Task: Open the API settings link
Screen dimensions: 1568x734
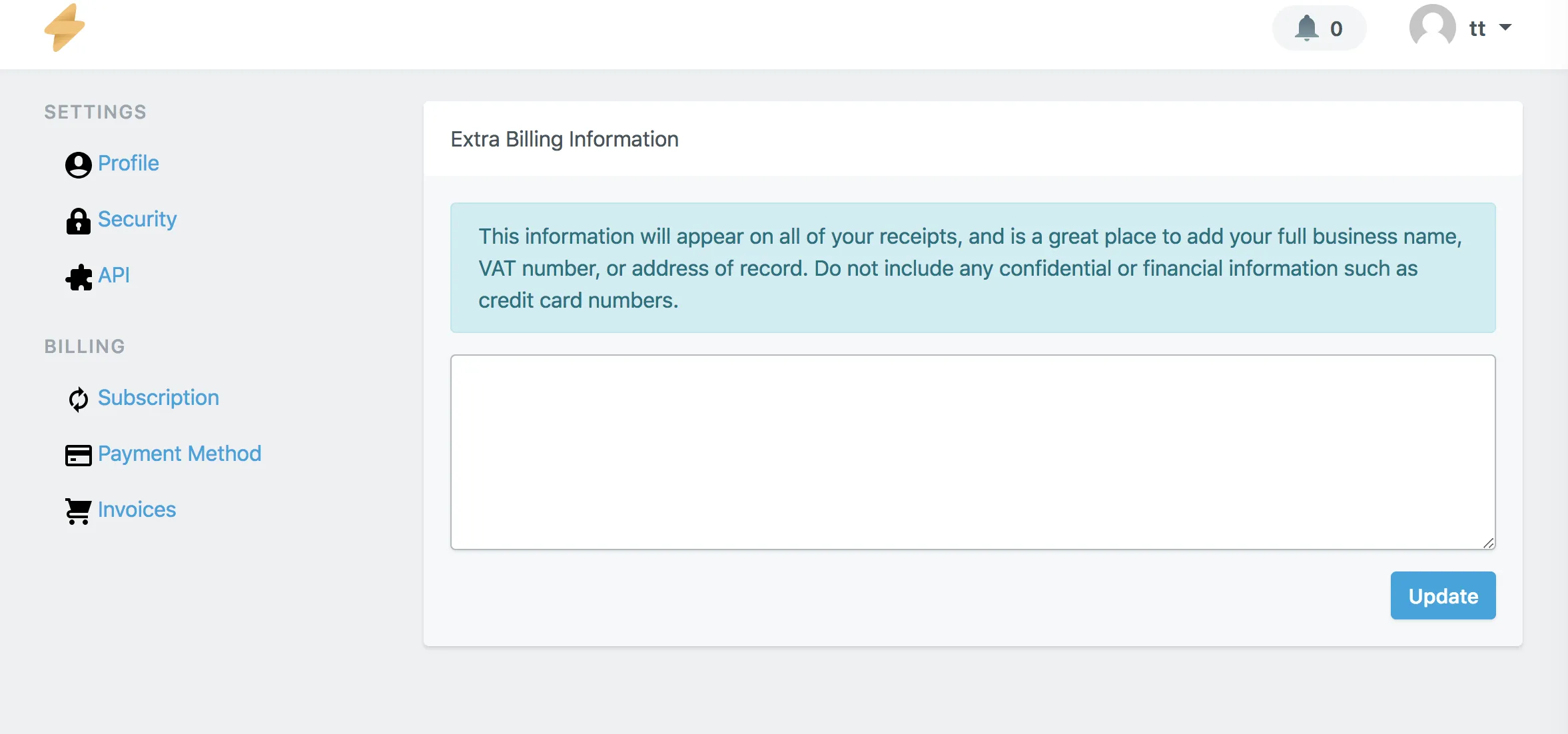Action: 114,275
